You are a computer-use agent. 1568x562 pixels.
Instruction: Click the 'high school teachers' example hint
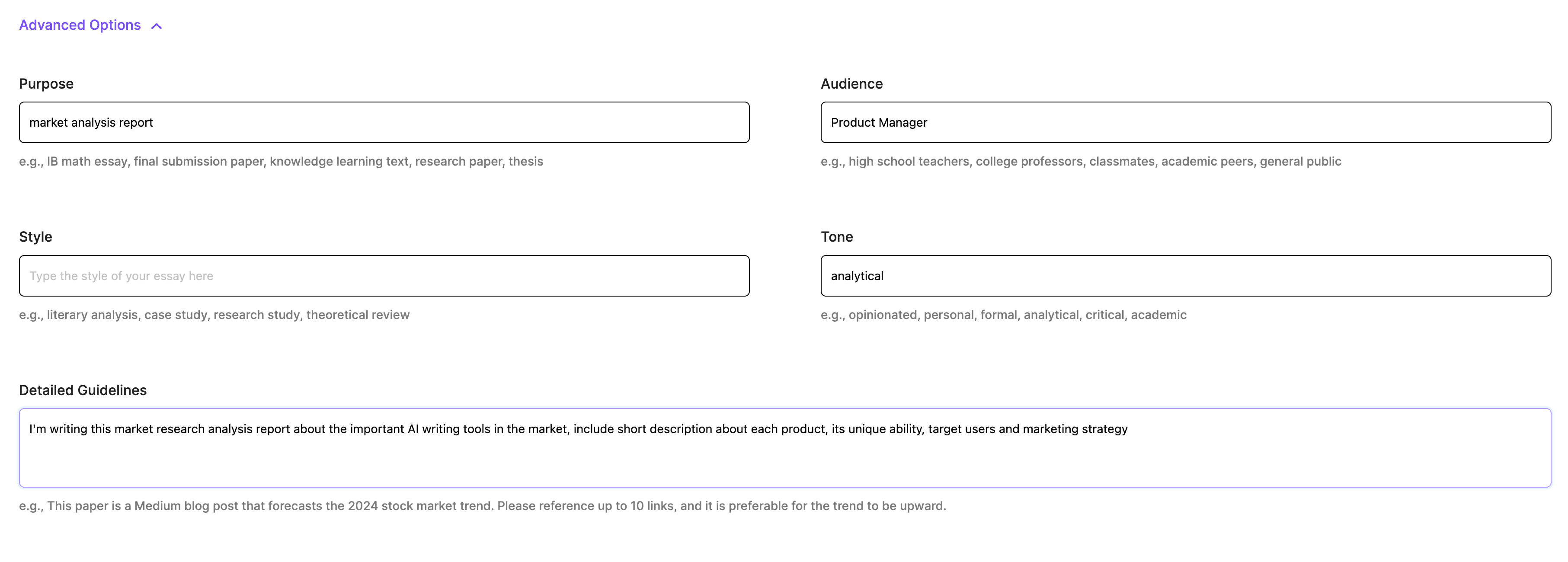point(908,162)
